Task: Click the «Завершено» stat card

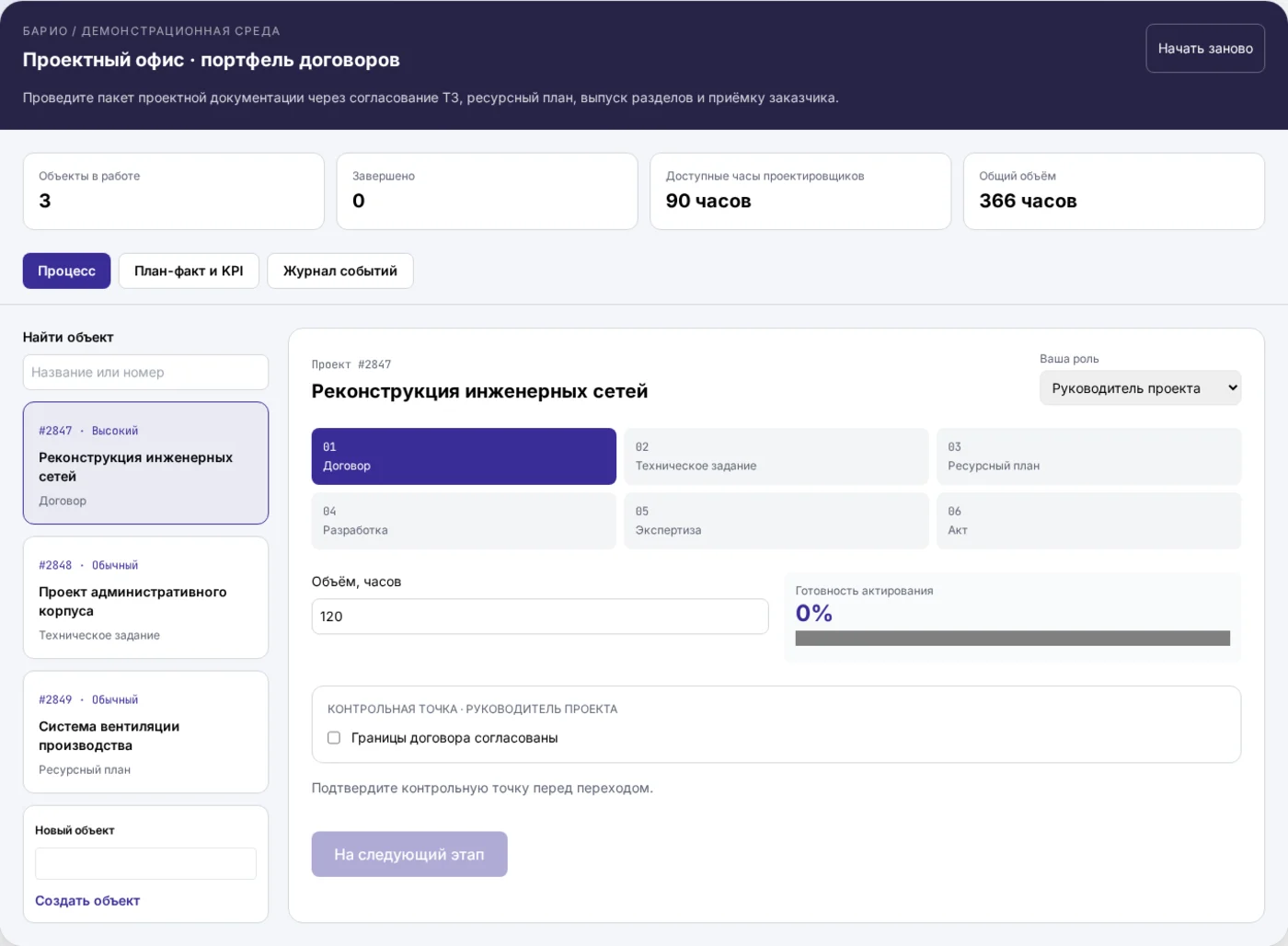Action: point(488,191)
